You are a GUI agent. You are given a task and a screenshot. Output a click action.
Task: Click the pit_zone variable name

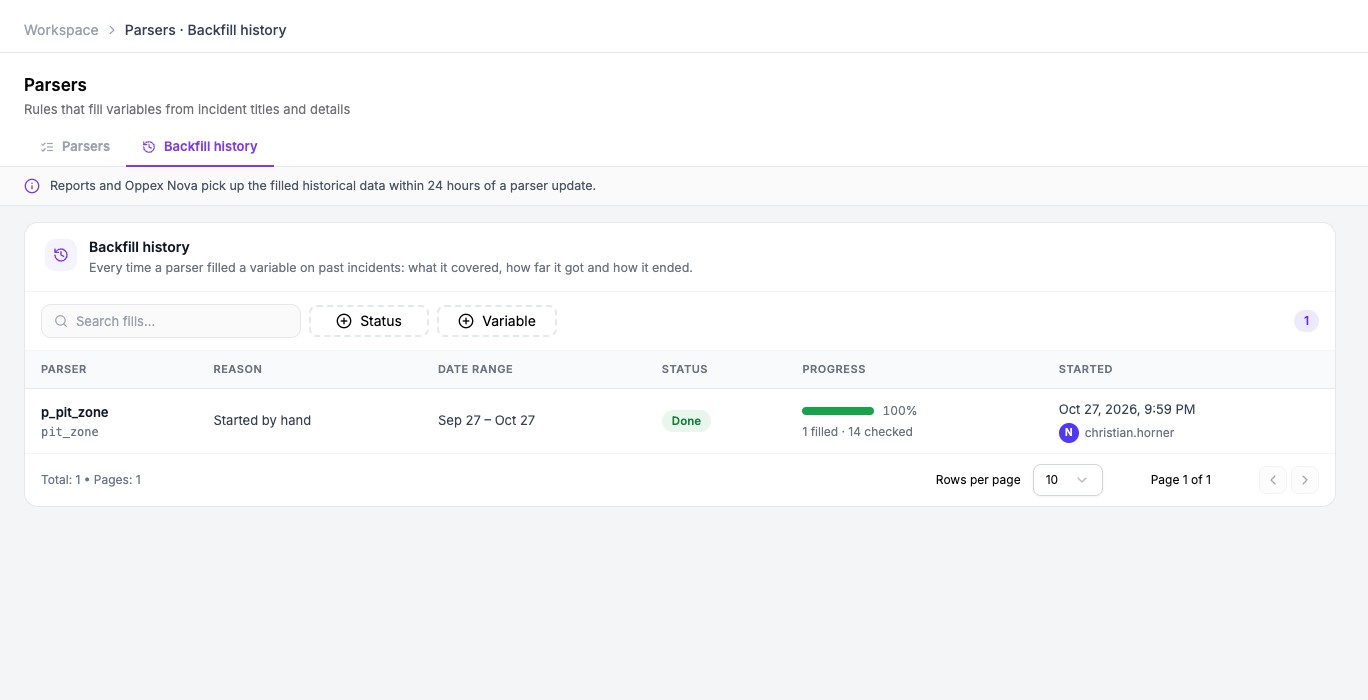(x=70, y=432)
